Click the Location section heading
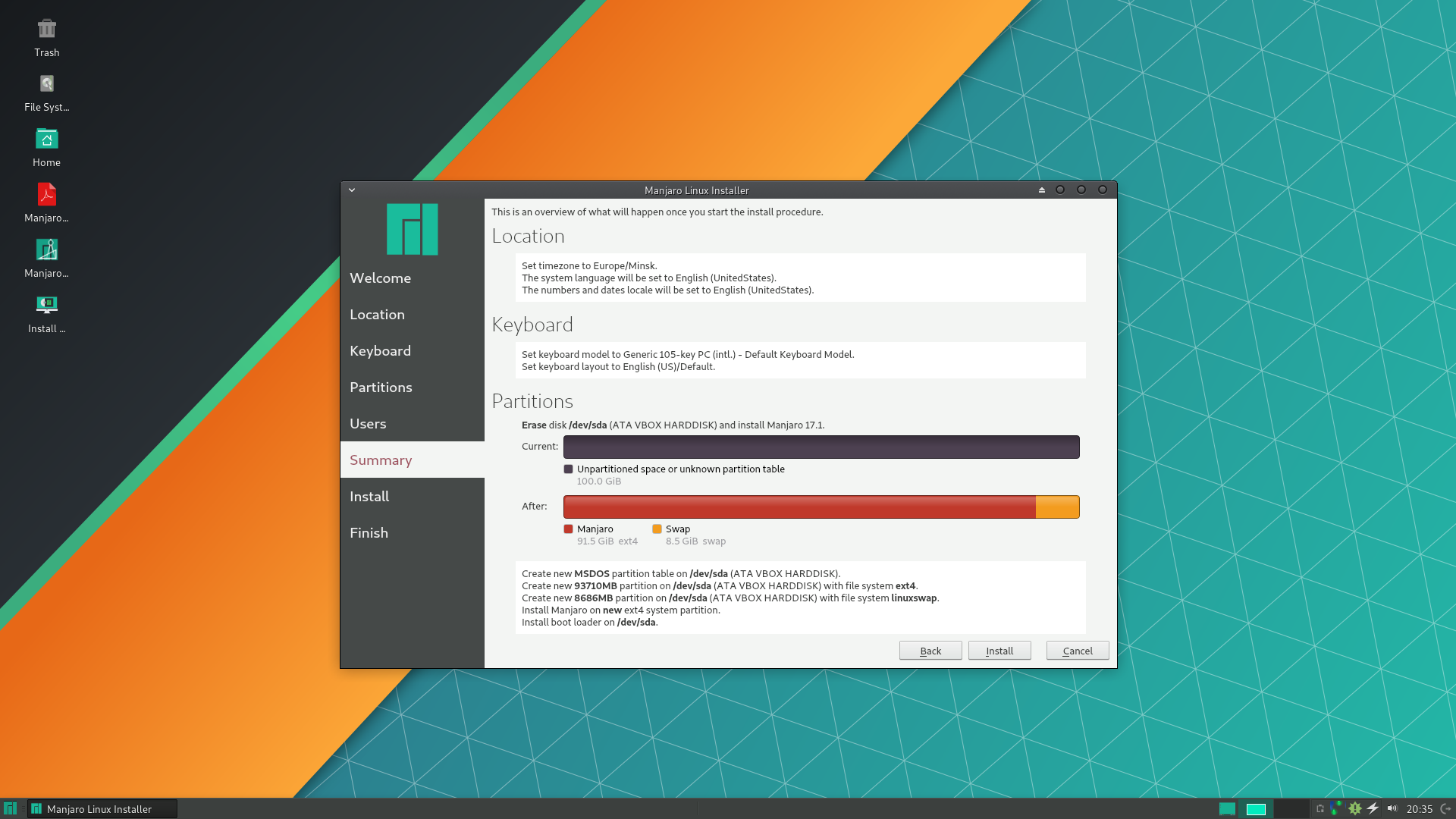Screen dimensions: 1456x819 coord(528,236)
